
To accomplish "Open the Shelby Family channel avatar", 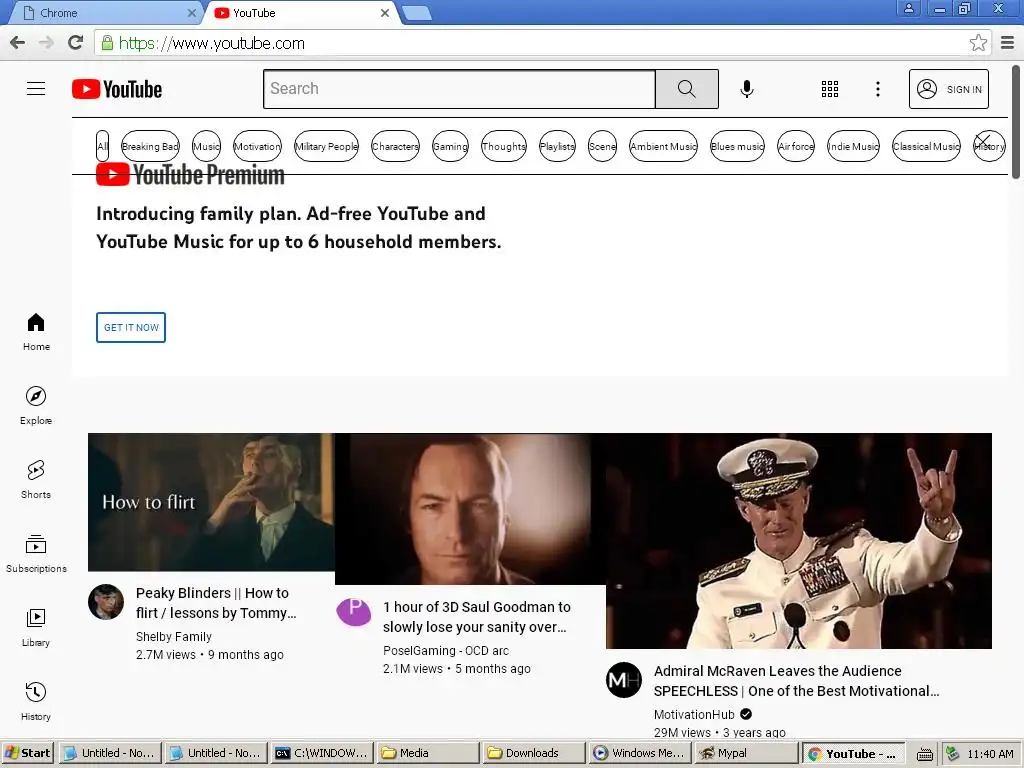I will click(106, 601).
